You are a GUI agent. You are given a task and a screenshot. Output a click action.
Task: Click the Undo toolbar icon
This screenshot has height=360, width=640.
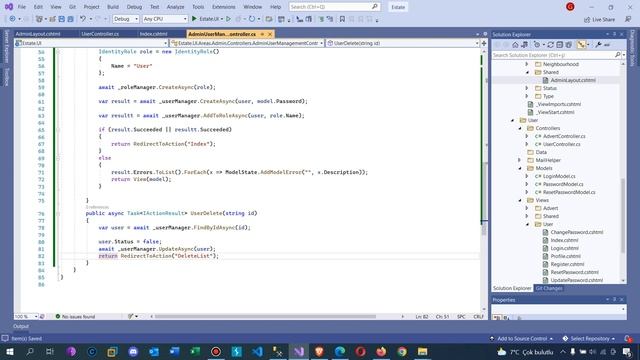[83, 19]
